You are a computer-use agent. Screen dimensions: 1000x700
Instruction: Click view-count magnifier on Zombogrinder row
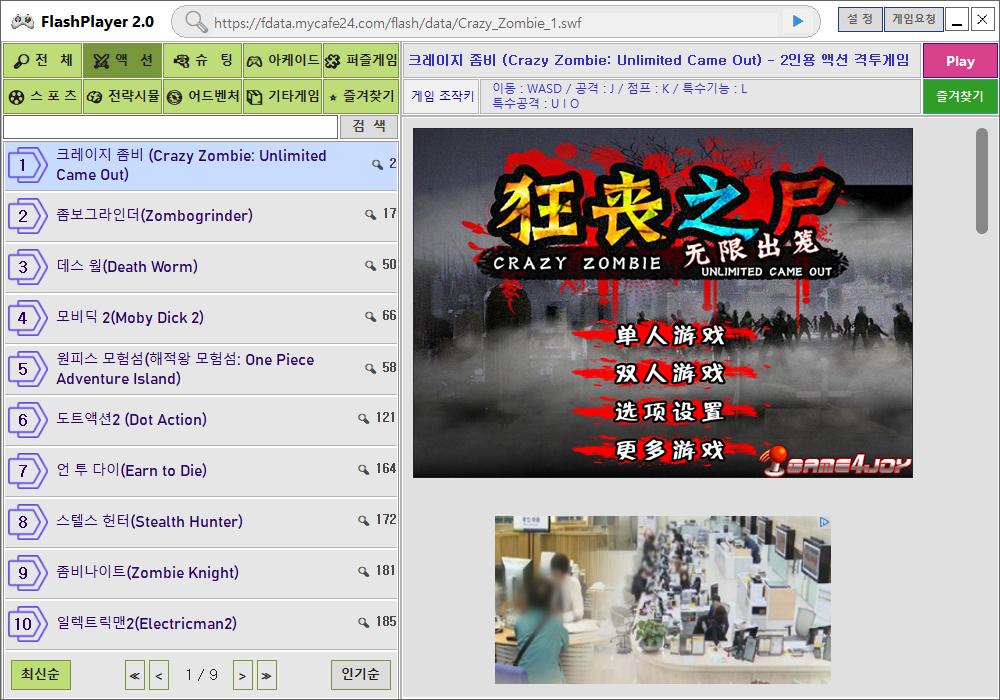370,215
